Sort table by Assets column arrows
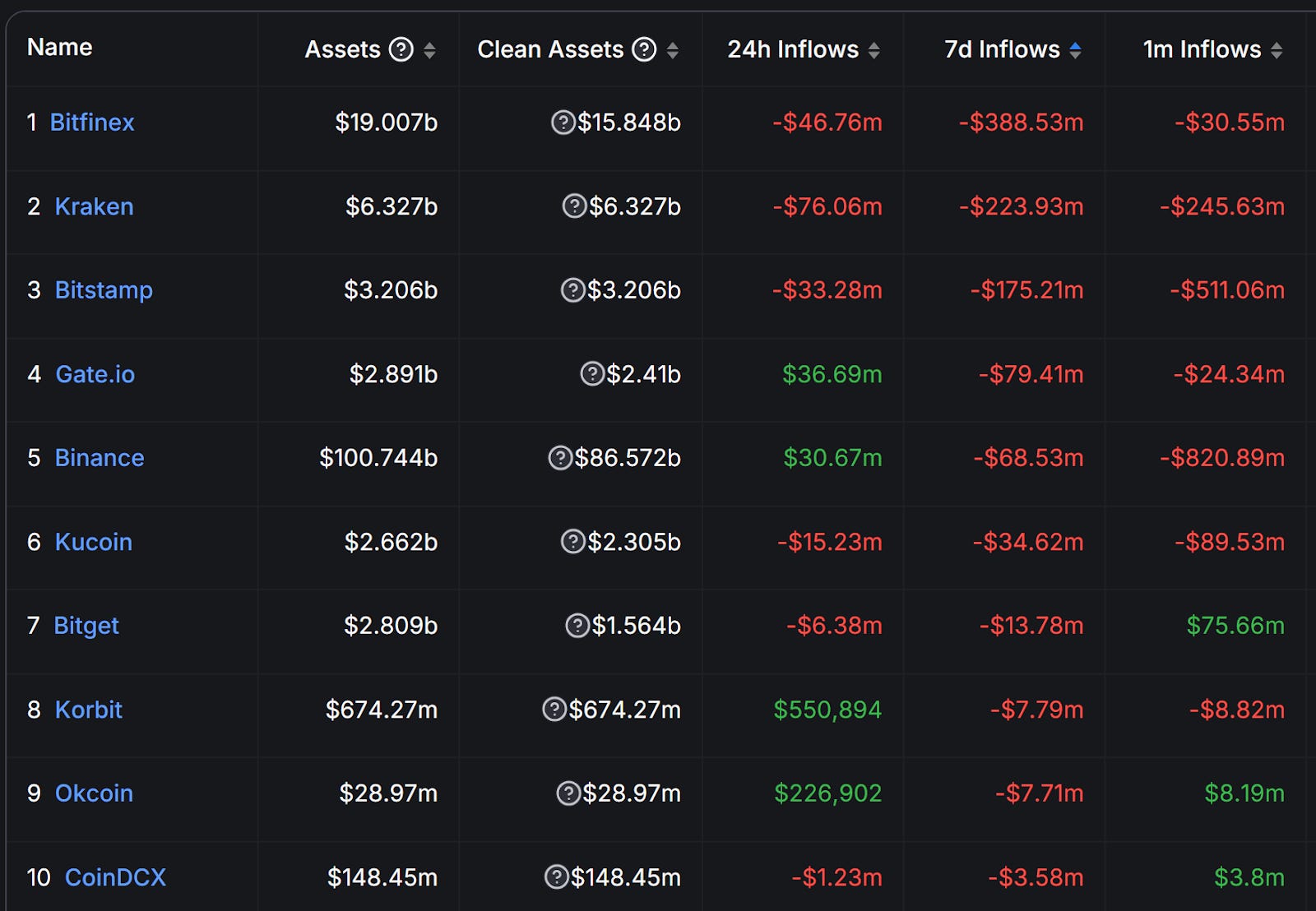Viewport: 1316px width, 911px height. click(429, 50)
